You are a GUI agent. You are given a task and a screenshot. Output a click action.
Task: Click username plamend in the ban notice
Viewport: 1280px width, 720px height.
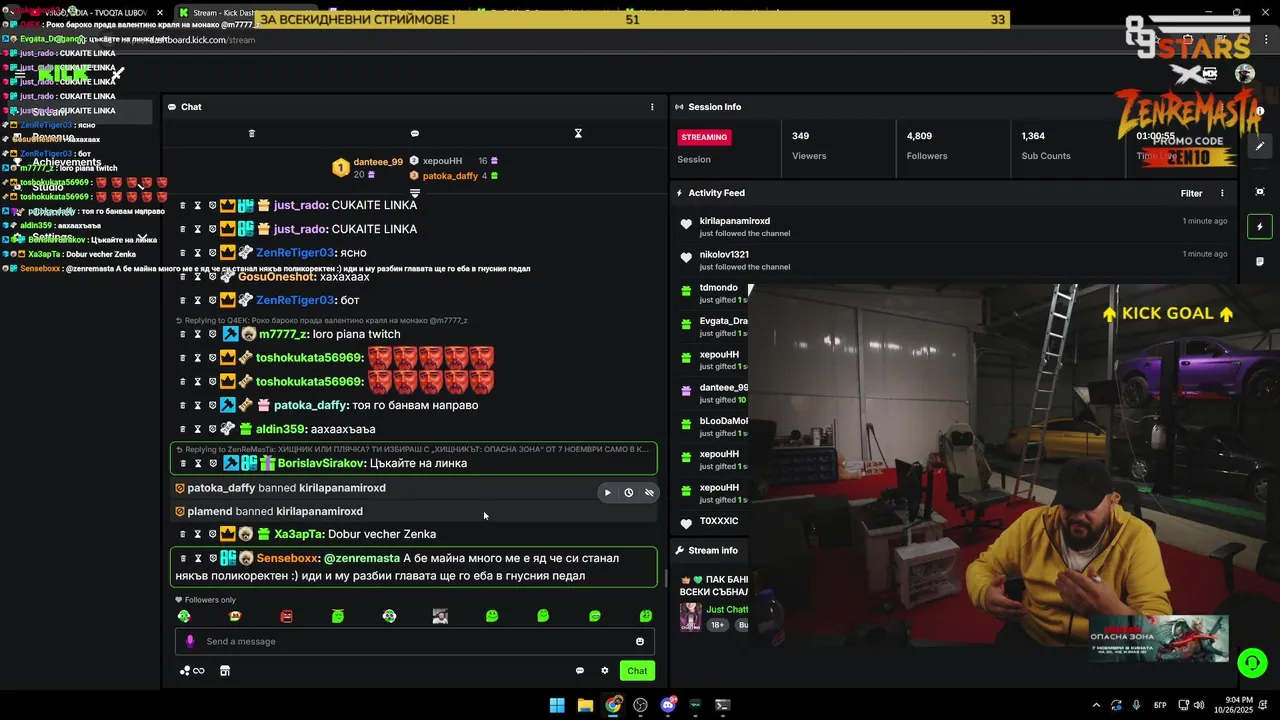point(210,511)
